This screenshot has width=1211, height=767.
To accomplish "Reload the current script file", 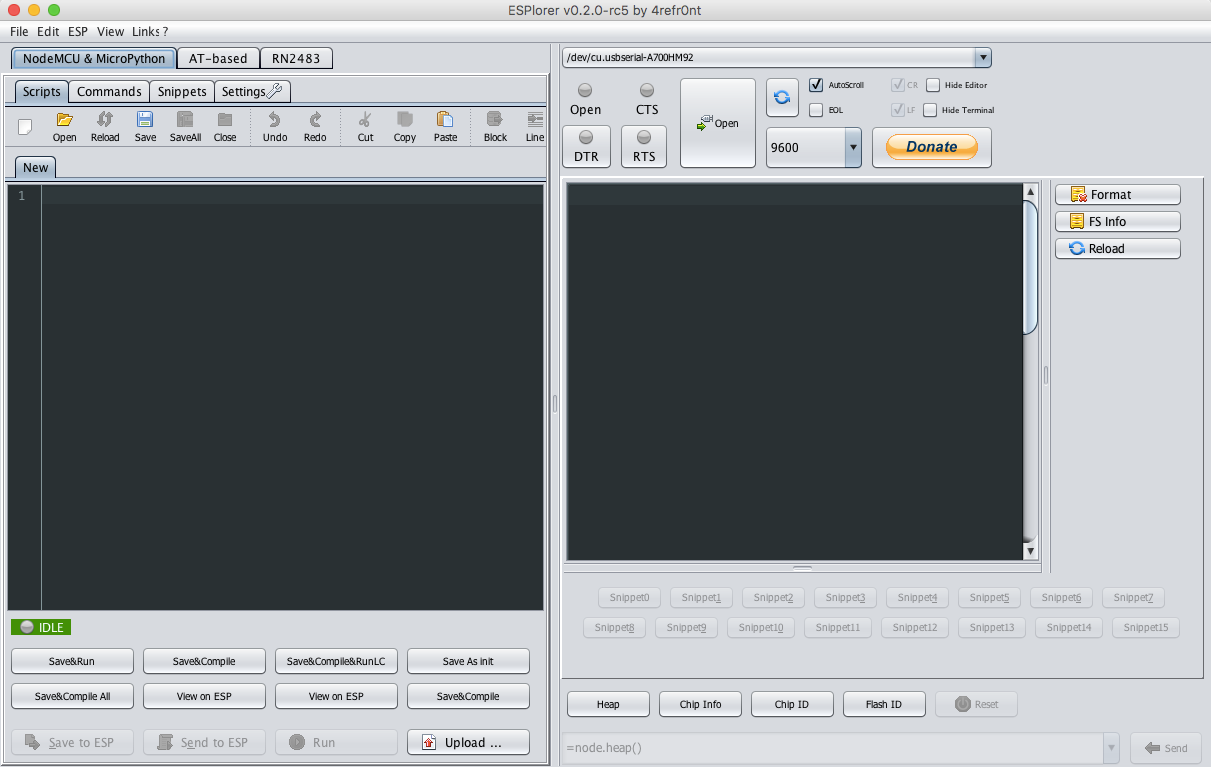I will 105,127.
